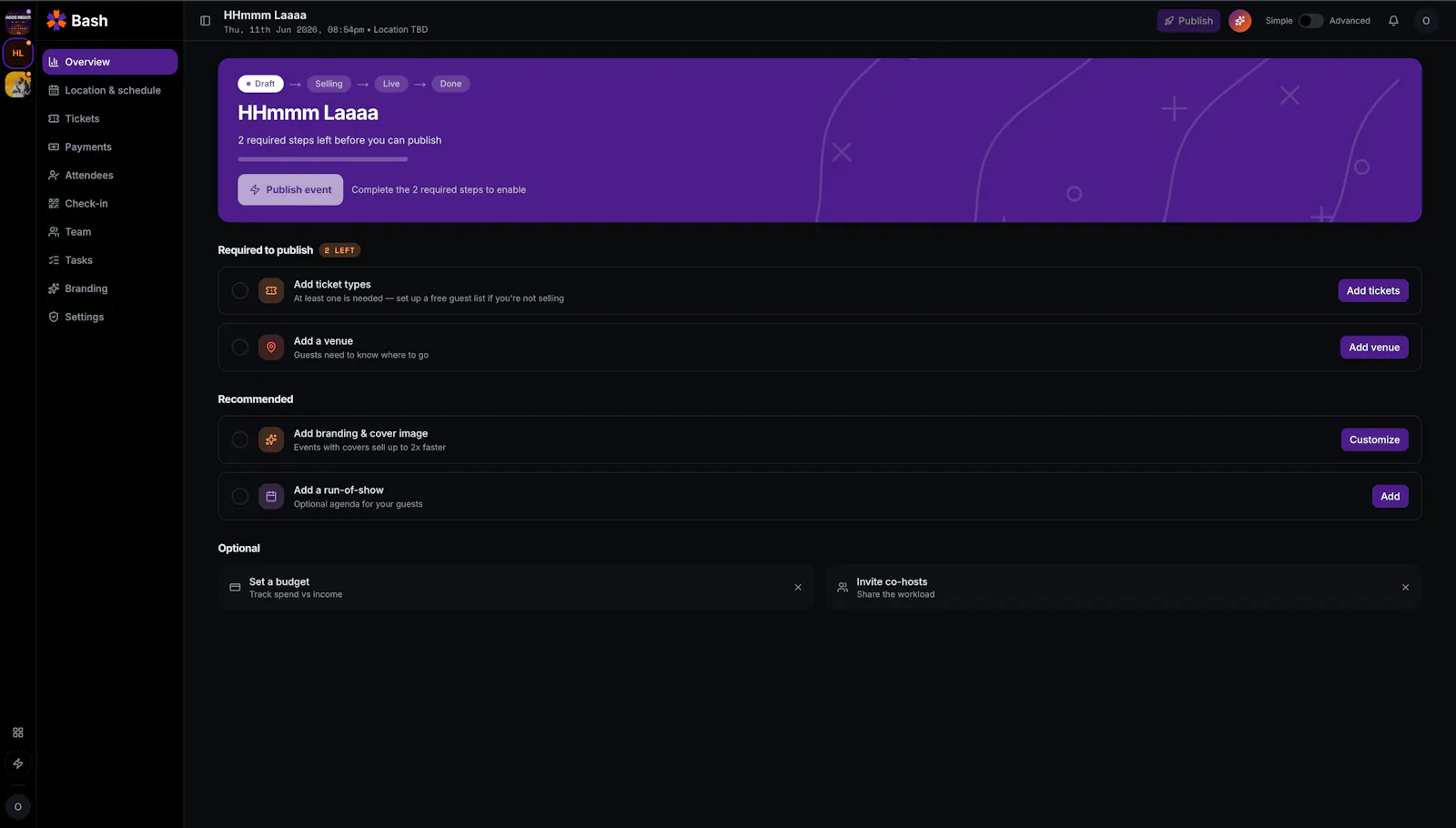This screenshot has height=828, width=1456.
Task: Click the Add tickets button
Action: 1373,291
